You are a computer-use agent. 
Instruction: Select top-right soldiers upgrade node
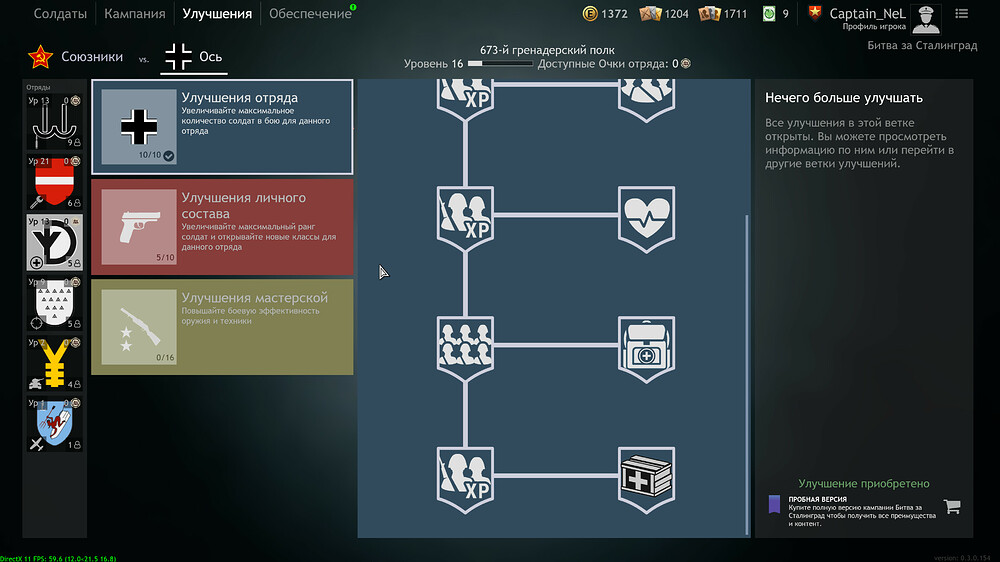click(647, 99)
